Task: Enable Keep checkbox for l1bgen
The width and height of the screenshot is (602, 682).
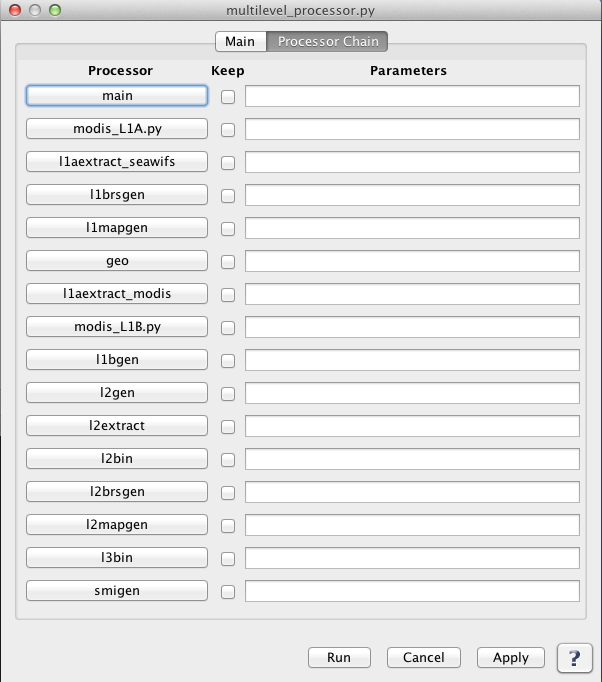Action: tap(228, 361)
